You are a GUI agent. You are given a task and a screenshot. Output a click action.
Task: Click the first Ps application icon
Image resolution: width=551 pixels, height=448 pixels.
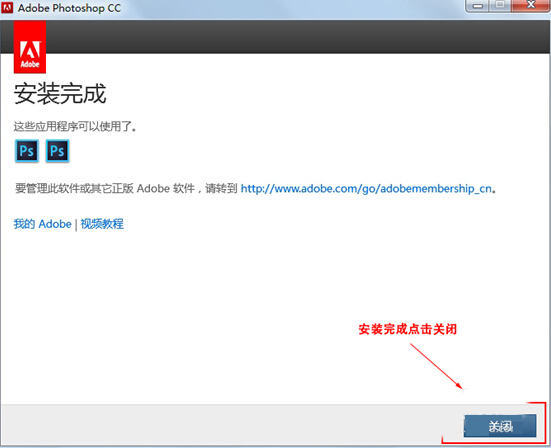click(x=27, y=151)
